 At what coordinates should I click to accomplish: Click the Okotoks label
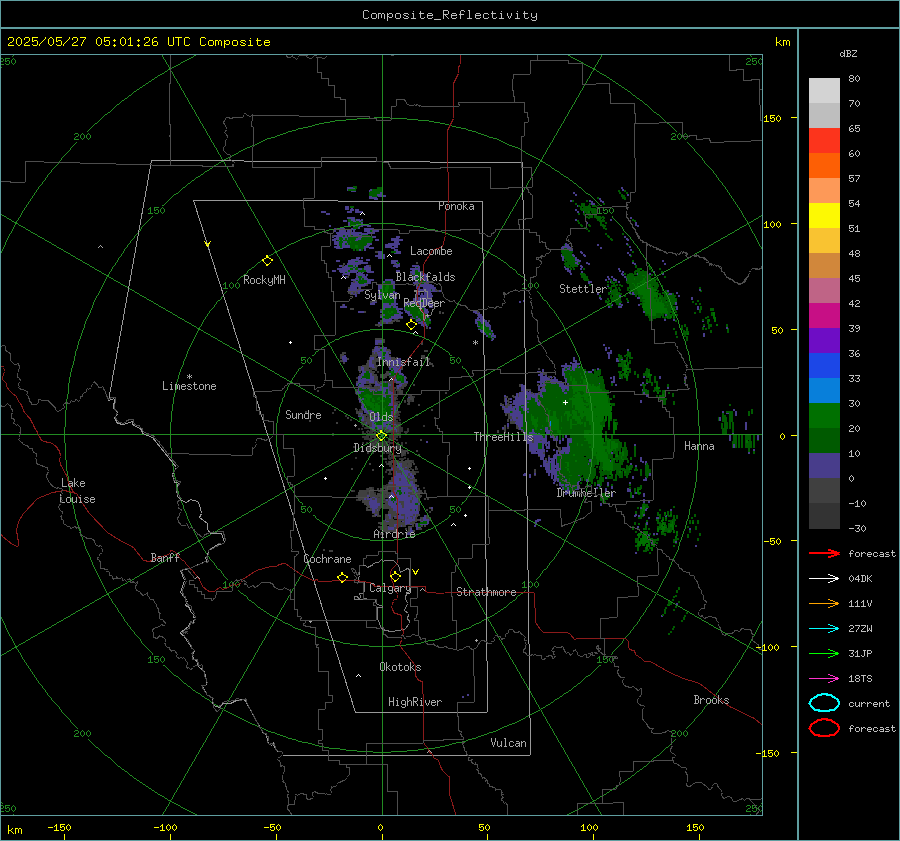pyautogui.click(x=400, y=667)
